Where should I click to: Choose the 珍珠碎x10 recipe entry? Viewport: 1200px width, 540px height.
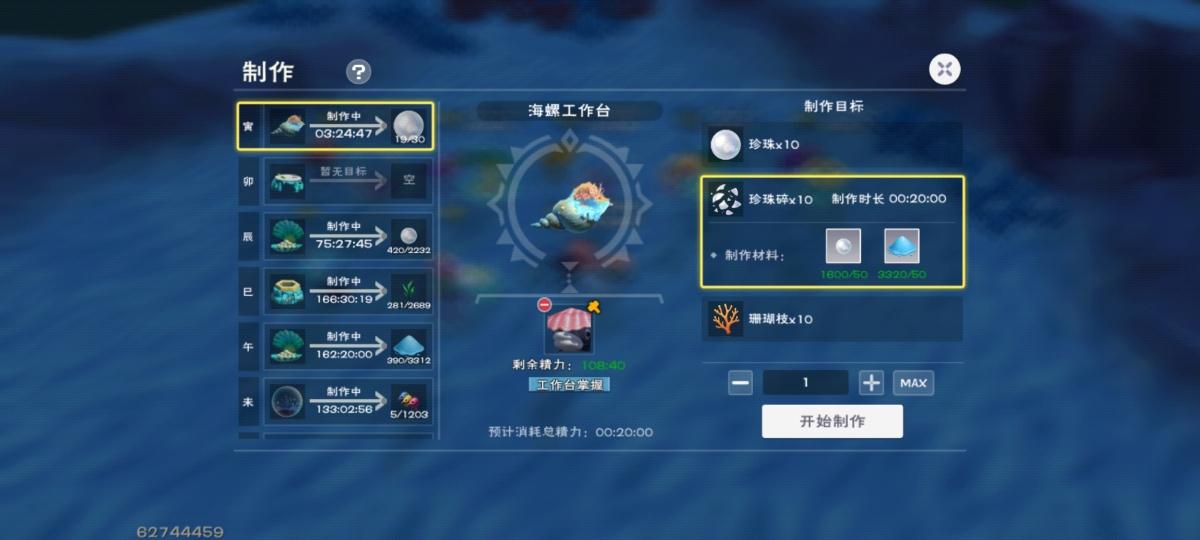pos(832,199)
